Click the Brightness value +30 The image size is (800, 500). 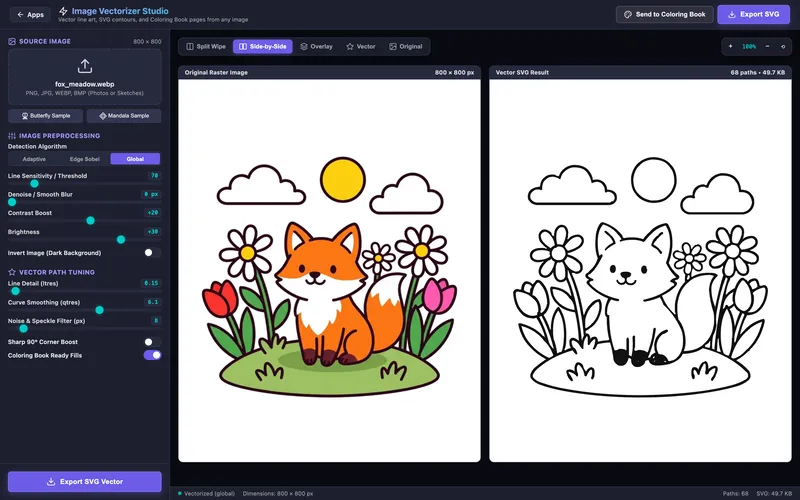coord(153,232)
